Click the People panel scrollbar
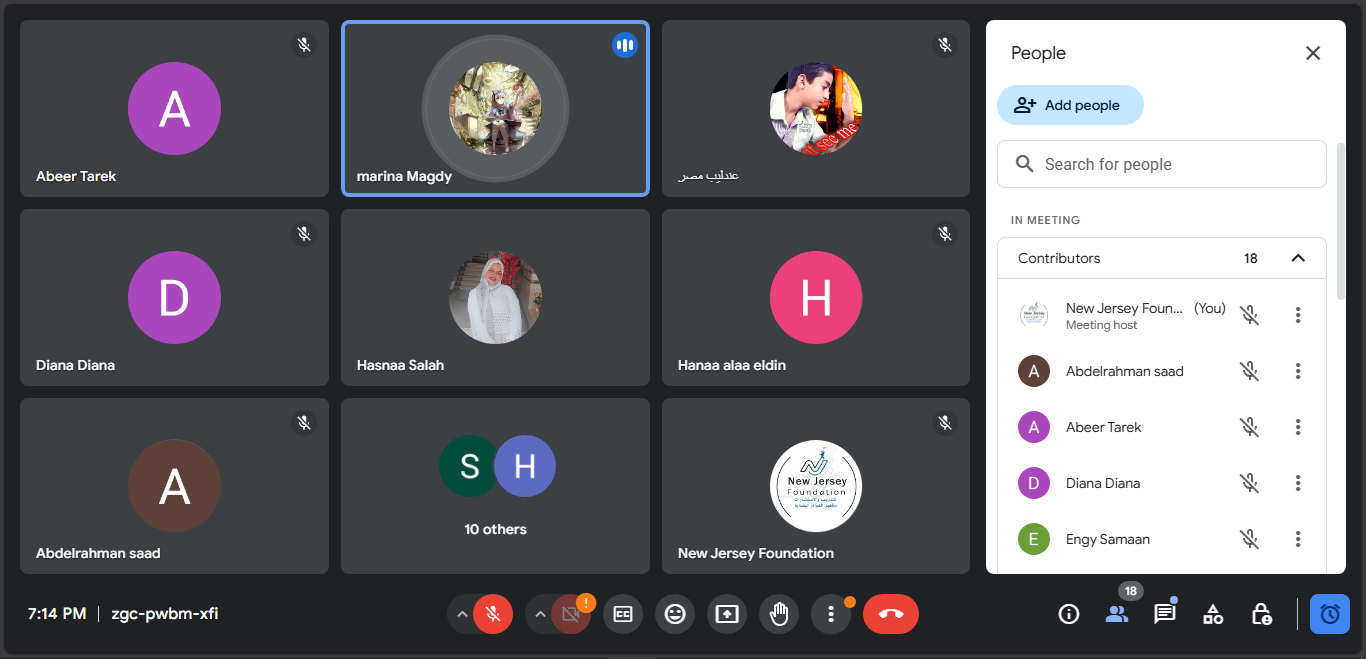Screen dimensions: 1366x659 click(1340, 220)
